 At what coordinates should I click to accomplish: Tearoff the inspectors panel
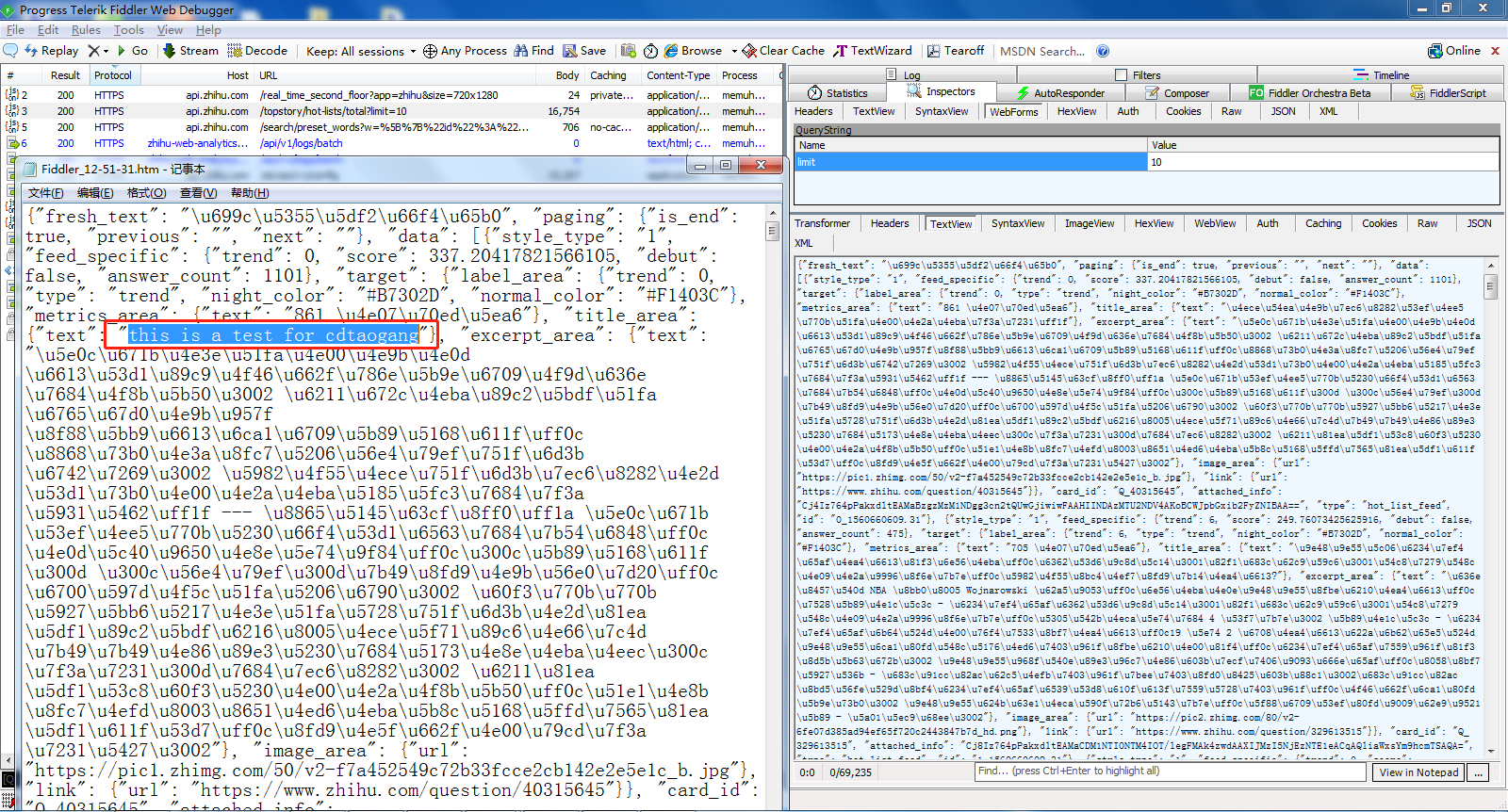click(956, 51)
